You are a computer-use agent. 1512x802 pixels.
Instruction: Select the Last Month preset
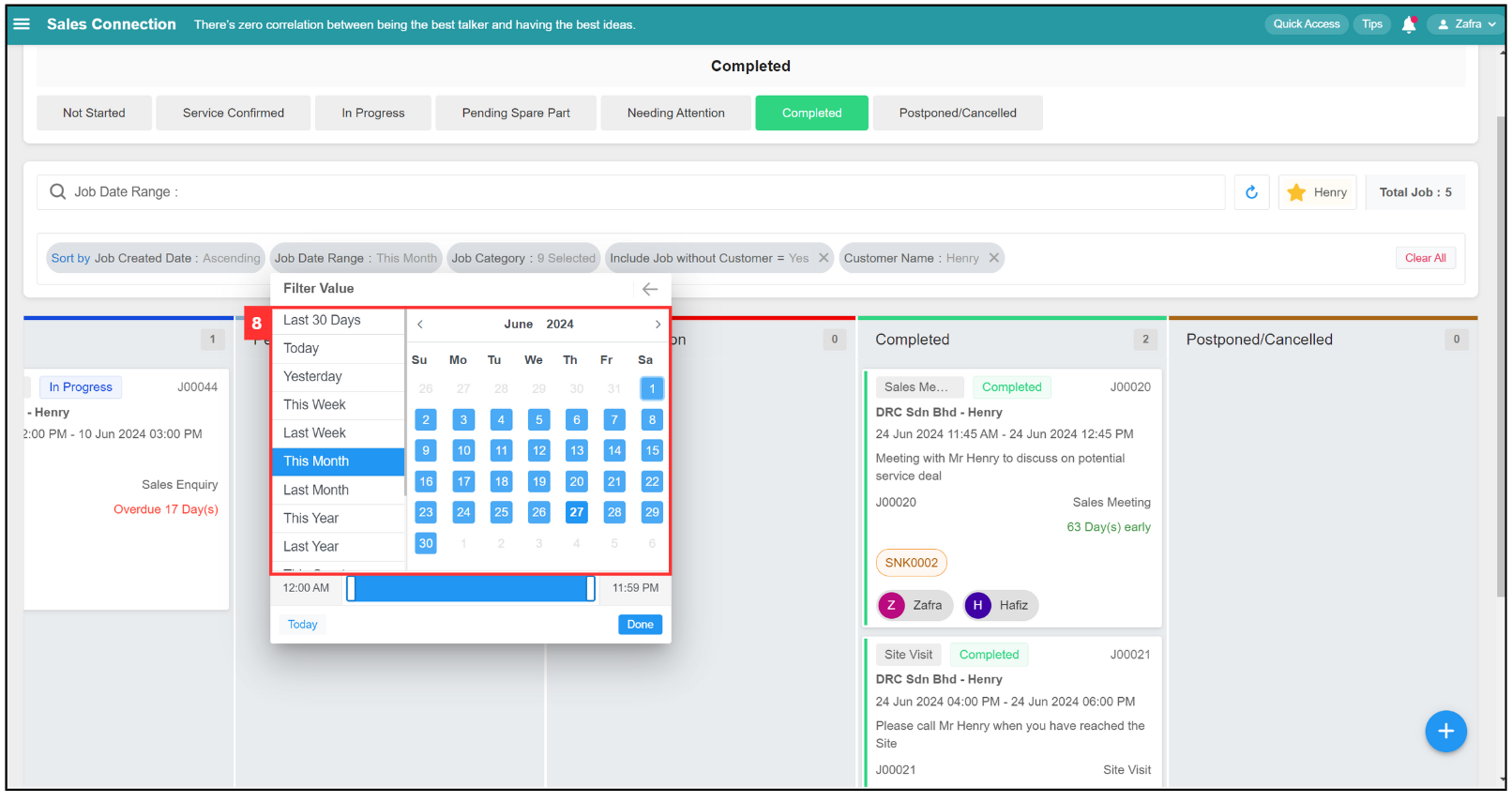point(339,490)
